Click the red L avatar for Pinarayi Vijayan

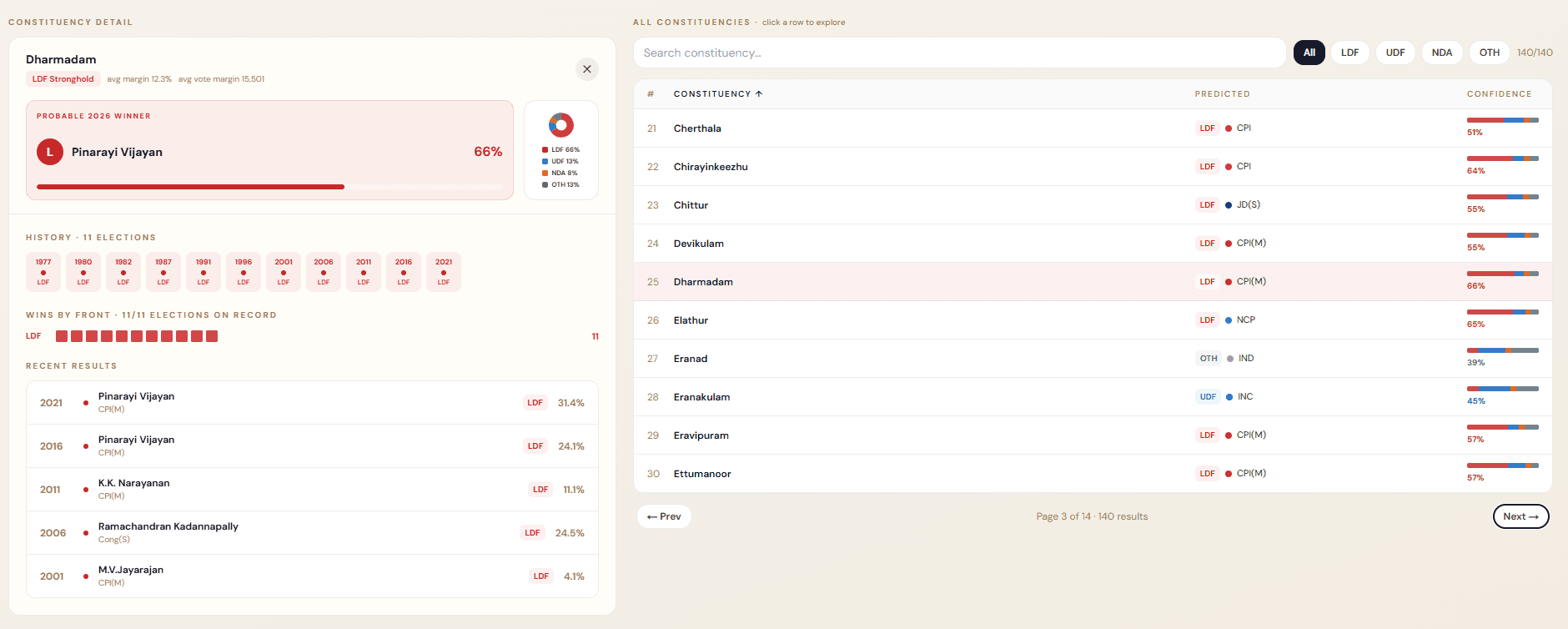(50, 152)
